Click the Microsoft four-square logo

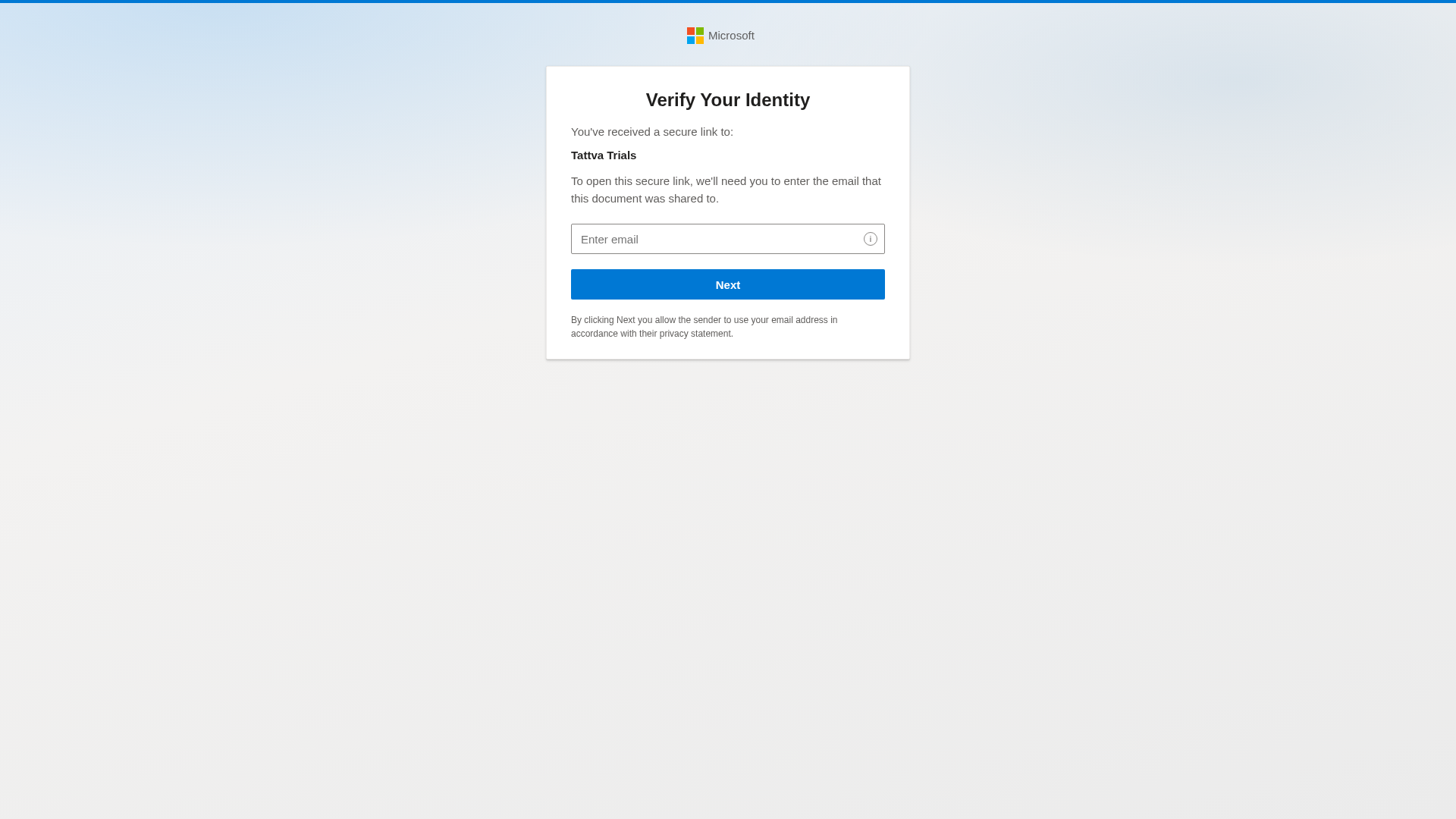(x=695, y=36)
